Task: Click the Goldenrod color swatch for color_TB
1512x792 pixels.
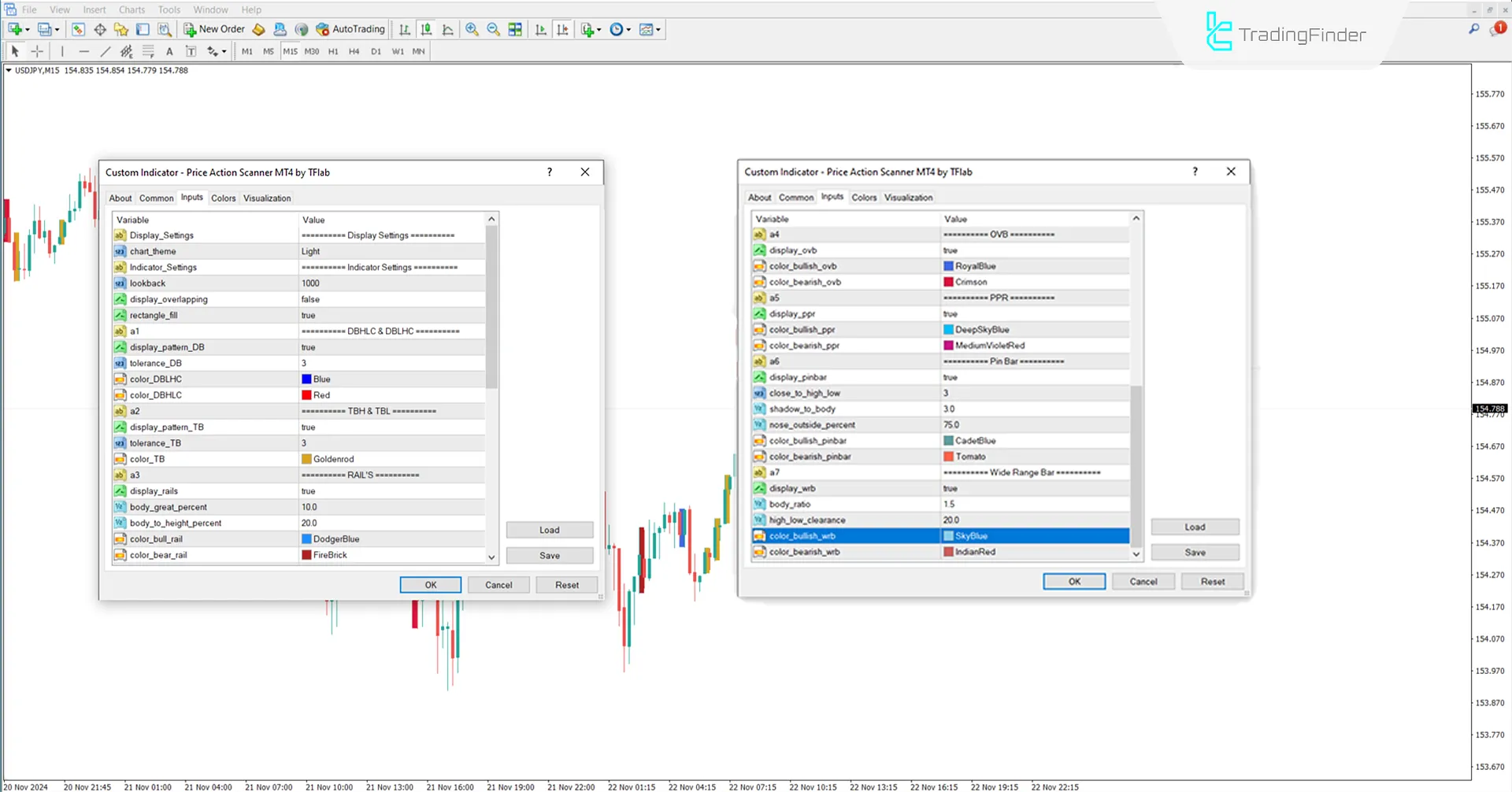Action: click(x=306, y=458)
